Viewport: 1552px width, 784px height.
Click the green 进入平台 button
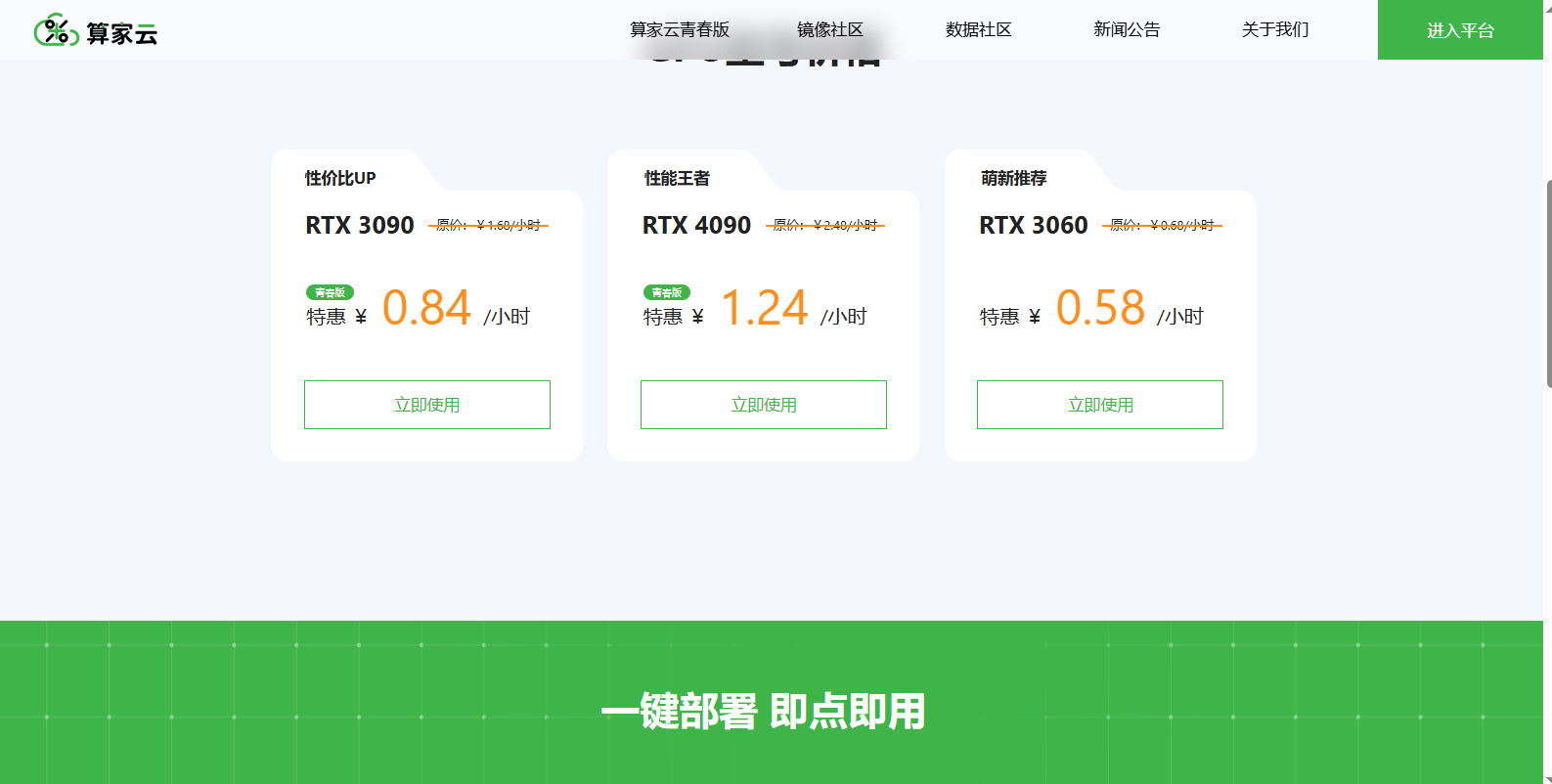coord(1460,30)
